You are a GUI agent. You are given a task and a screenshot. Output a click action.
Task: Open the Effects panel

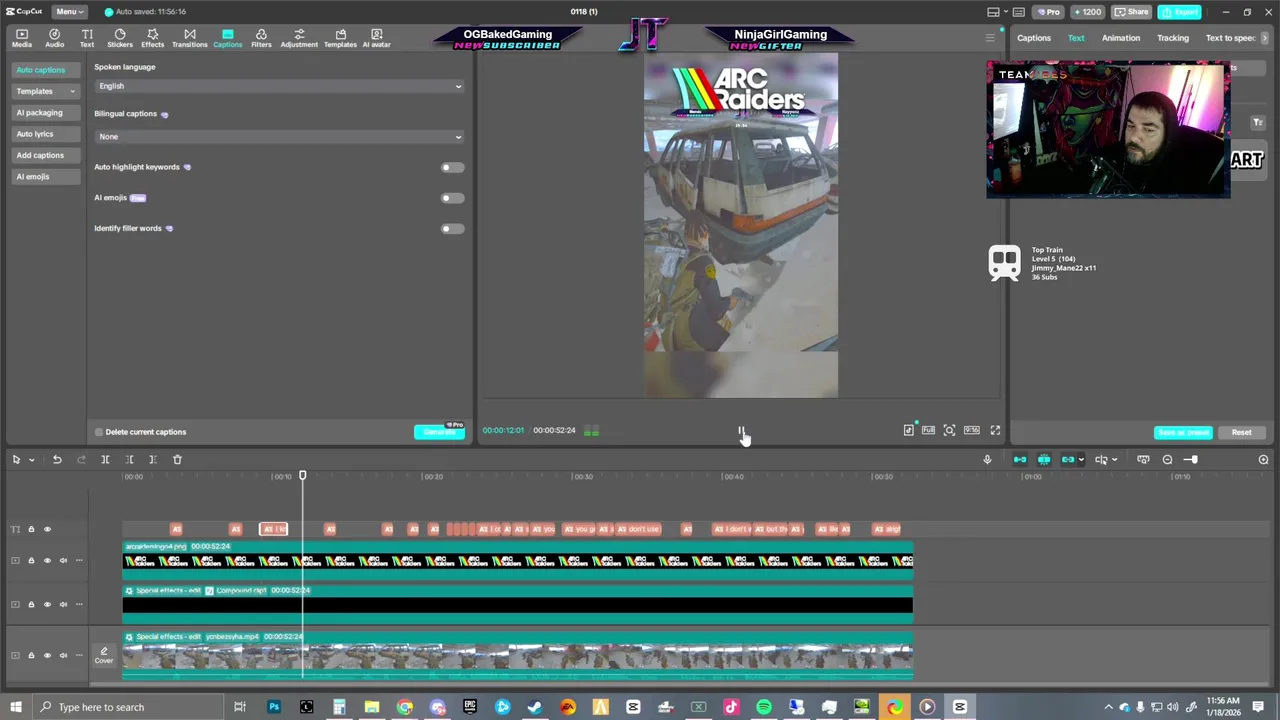tap(153, 38)
